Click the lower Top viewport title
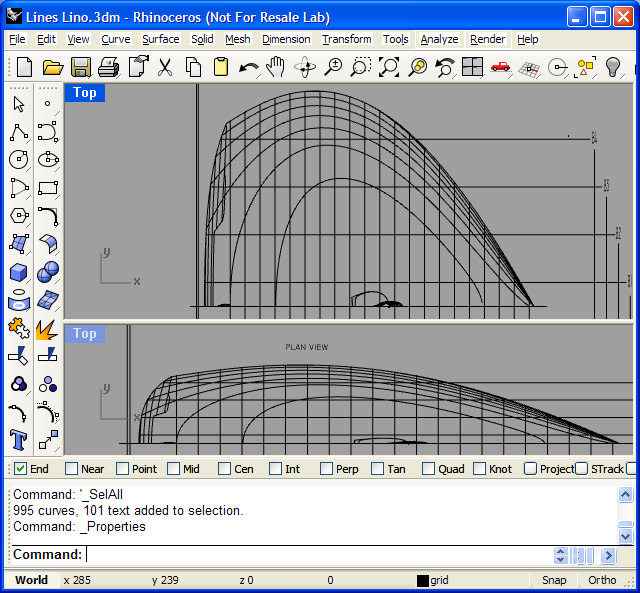The image size is (640, 593). [x=85, y=333]
